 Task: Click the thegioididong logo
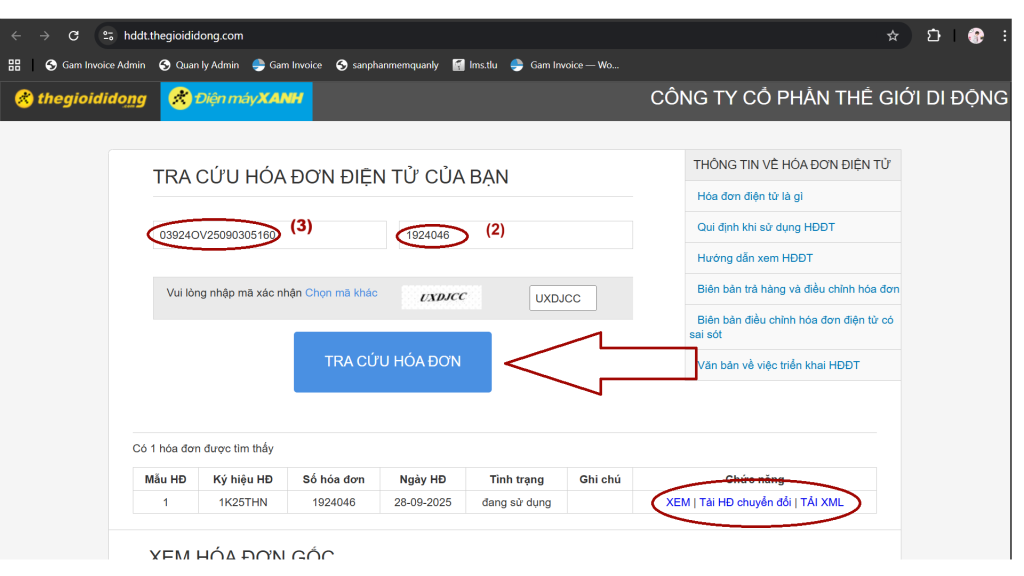pos(80,99)
